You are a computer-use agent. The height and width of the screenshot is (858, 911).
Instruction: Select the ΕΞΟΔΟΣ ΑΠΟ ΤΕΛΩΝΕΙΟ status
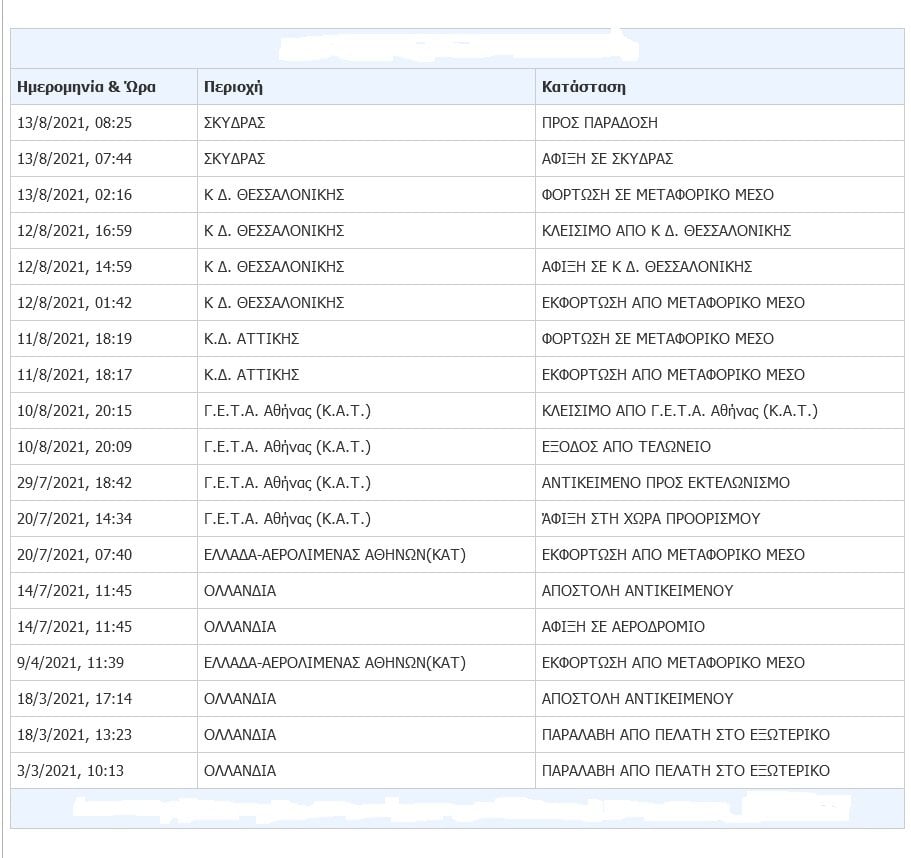point(627,447)
